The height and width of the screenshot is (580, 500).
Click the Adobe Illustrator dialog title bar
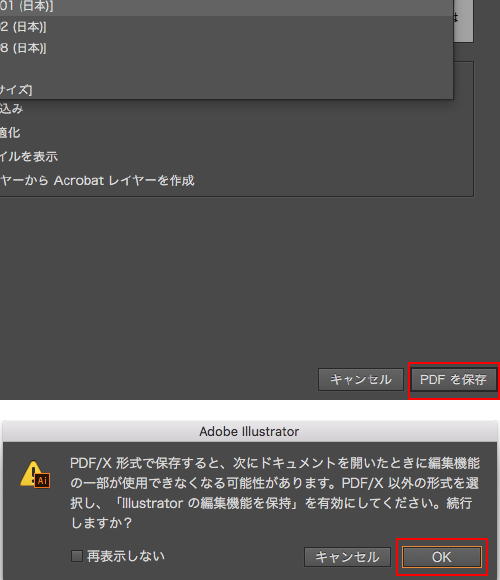click(x=250, y=431)
